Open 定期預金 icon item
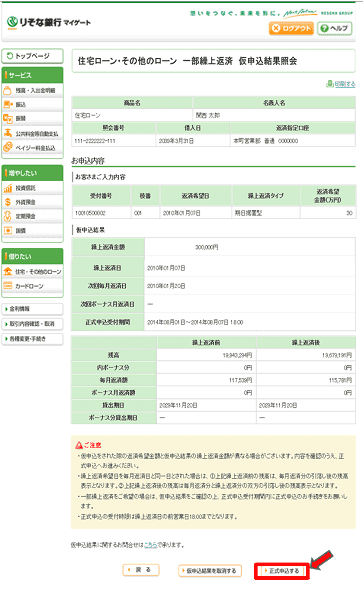This screenshot has height=591, width=363. 32,216
